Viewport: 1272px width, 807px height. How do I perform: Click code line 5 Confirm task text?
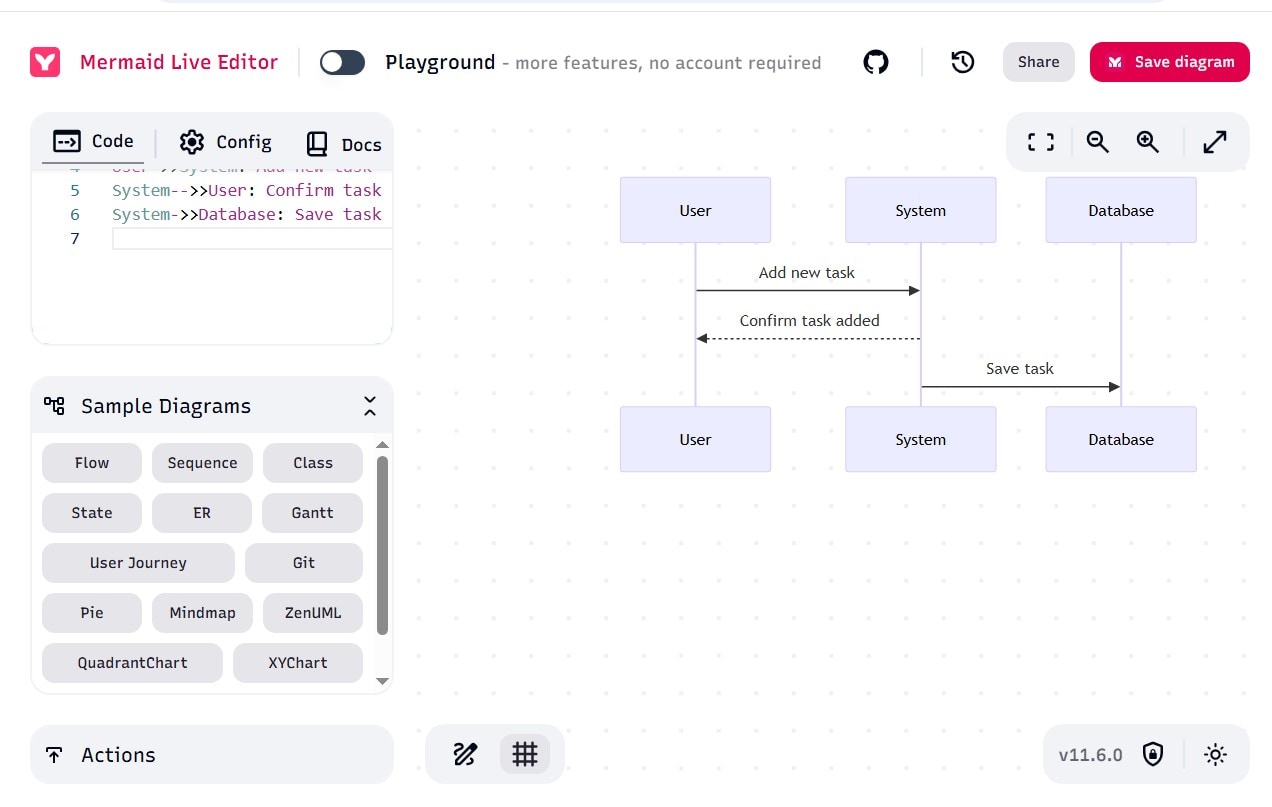(x=324, y=190)
